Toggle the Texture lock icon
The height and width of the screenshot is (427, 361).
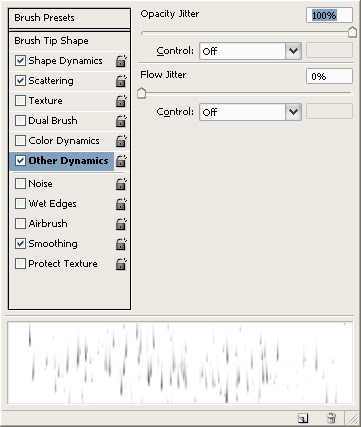point(121,101)
